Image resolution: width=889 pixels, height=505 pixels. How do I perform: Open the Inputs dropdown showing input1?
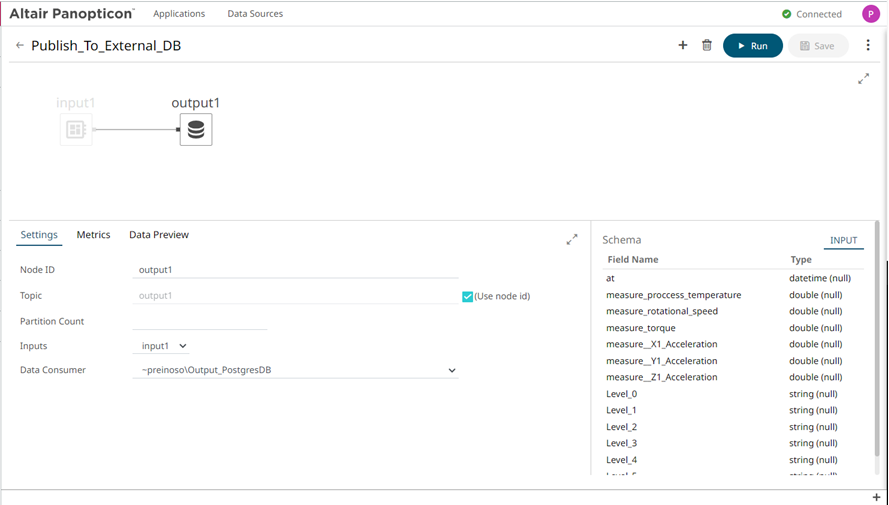164,346
